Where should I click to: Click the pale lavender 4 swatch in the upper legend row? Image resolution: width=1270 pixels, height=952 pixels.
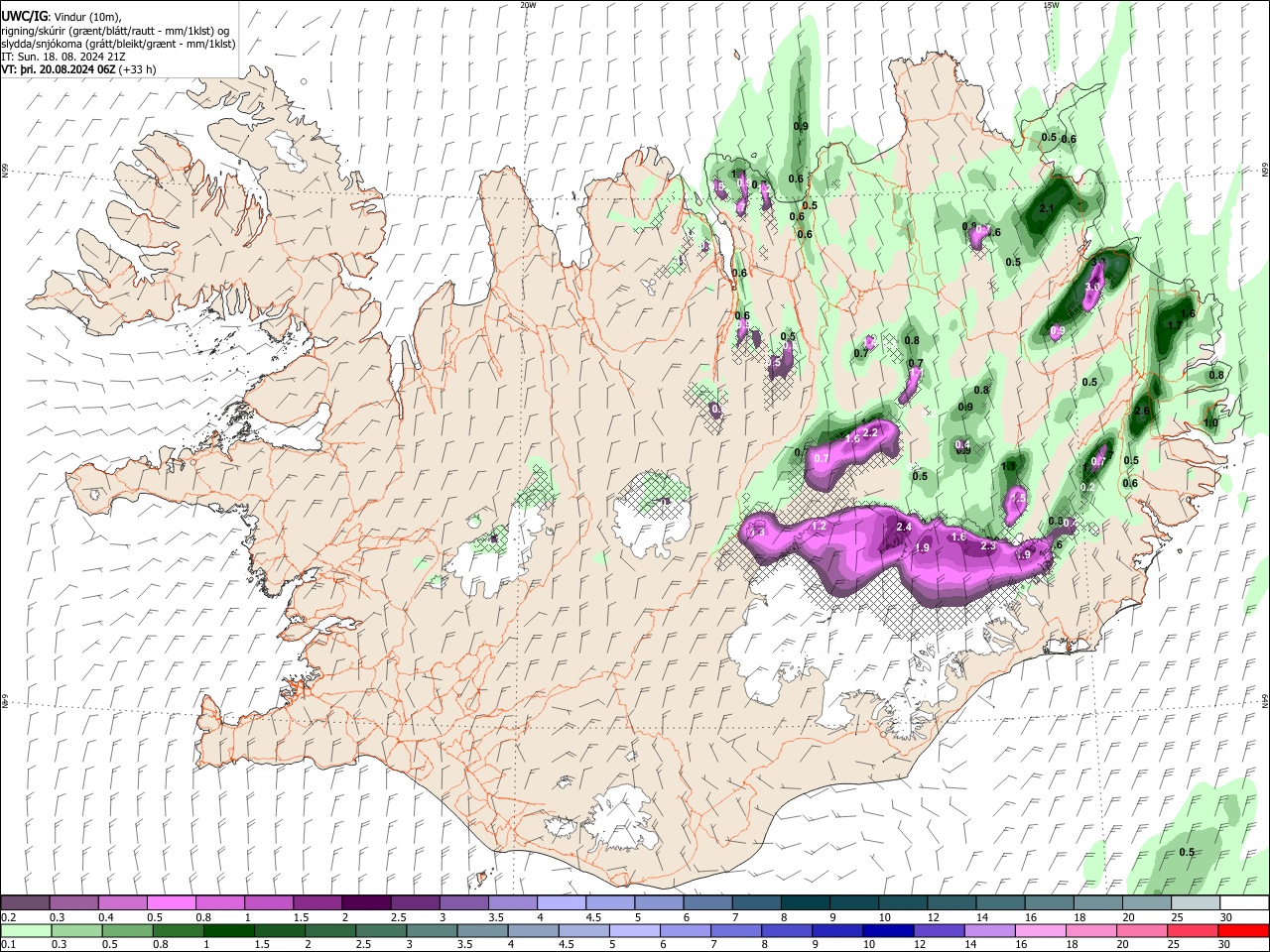pos(561,903)
